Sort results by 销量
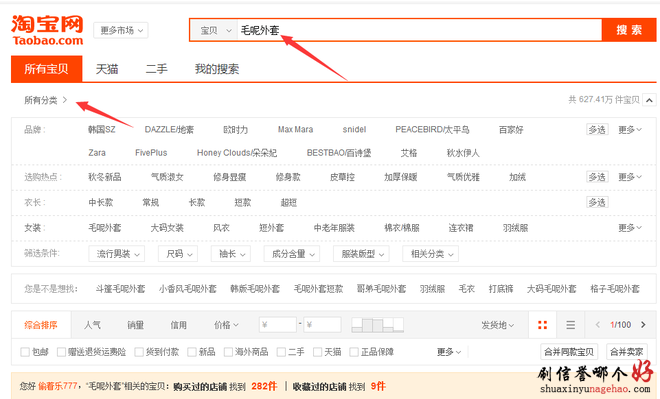This screenshot has height=399, width=660. pyautogui.click(x=136, y=325)
